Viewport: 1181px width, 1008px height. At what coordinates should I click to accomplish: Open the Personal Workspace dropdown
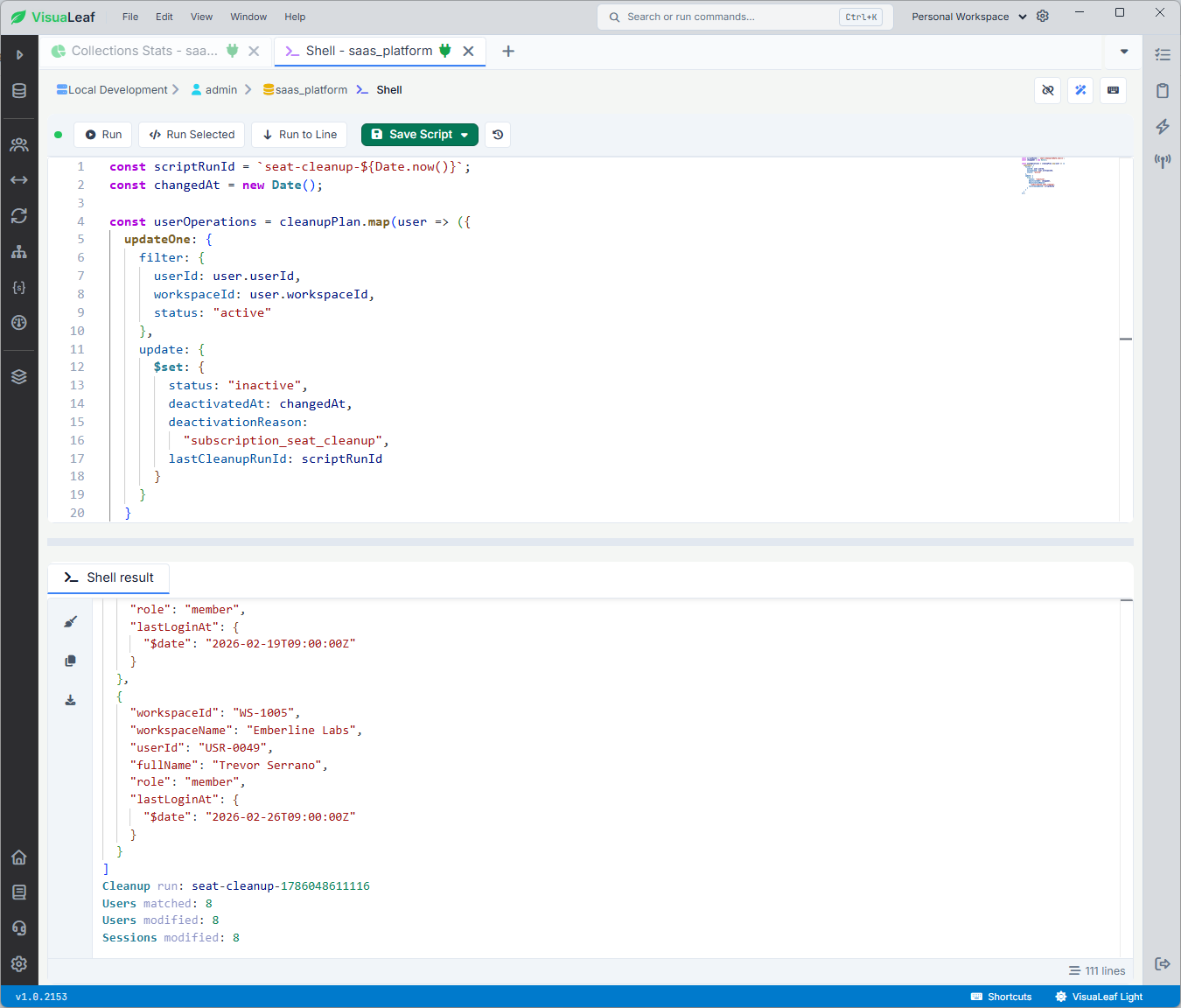[x=968, y=17]
